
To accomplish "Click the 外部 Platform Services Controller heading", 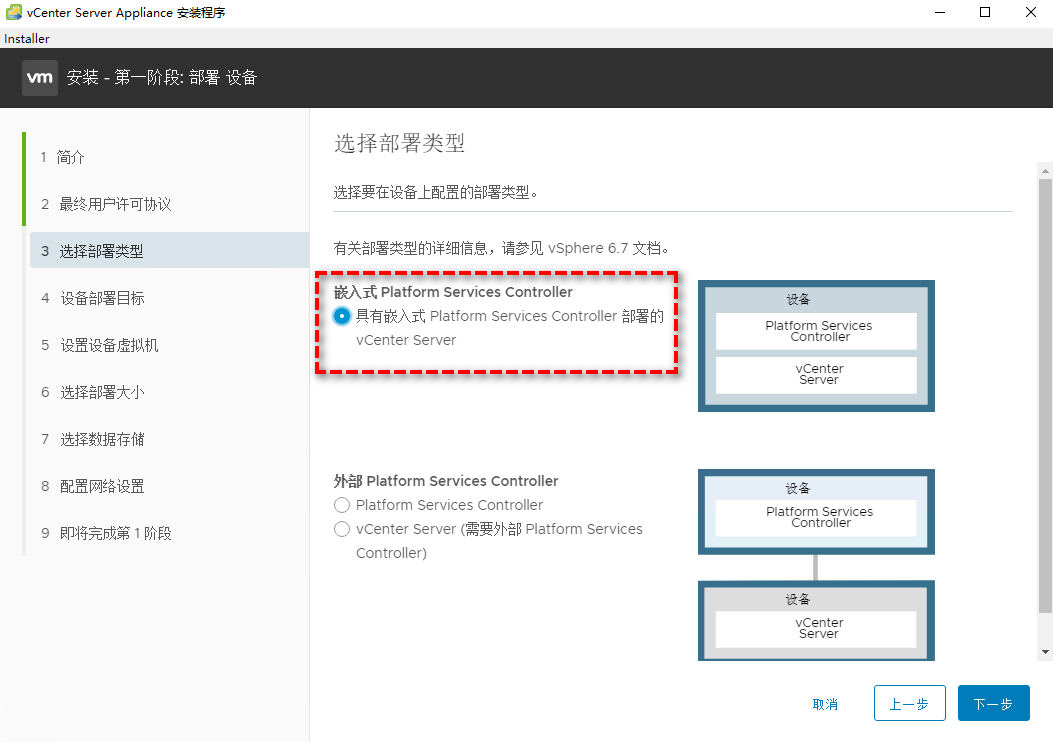I will point(446,481).
